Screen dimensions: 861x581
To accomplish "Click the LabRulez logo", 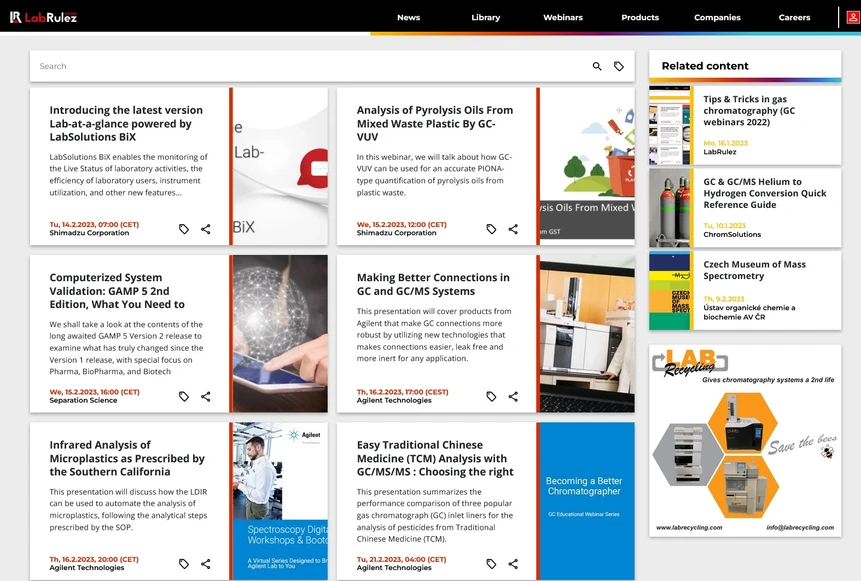I will point(43,17).
